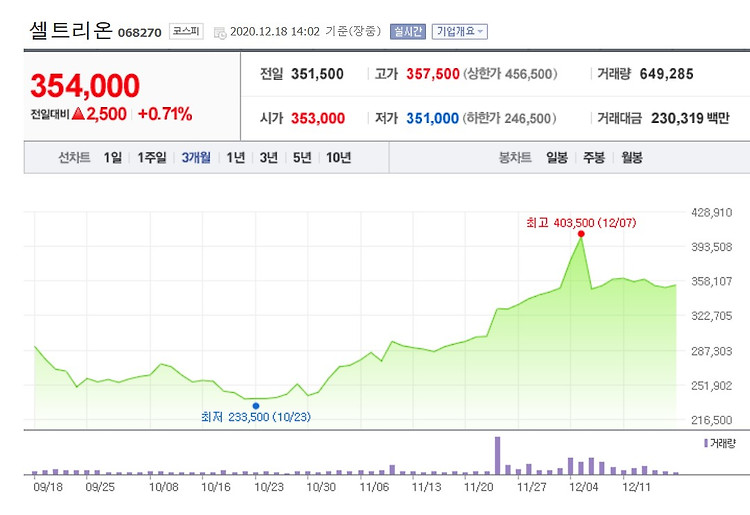Click the 상한가 456,500 text
Image resolution: width=750 pixels, height=515 pixels.
click(x=510, y=74)
